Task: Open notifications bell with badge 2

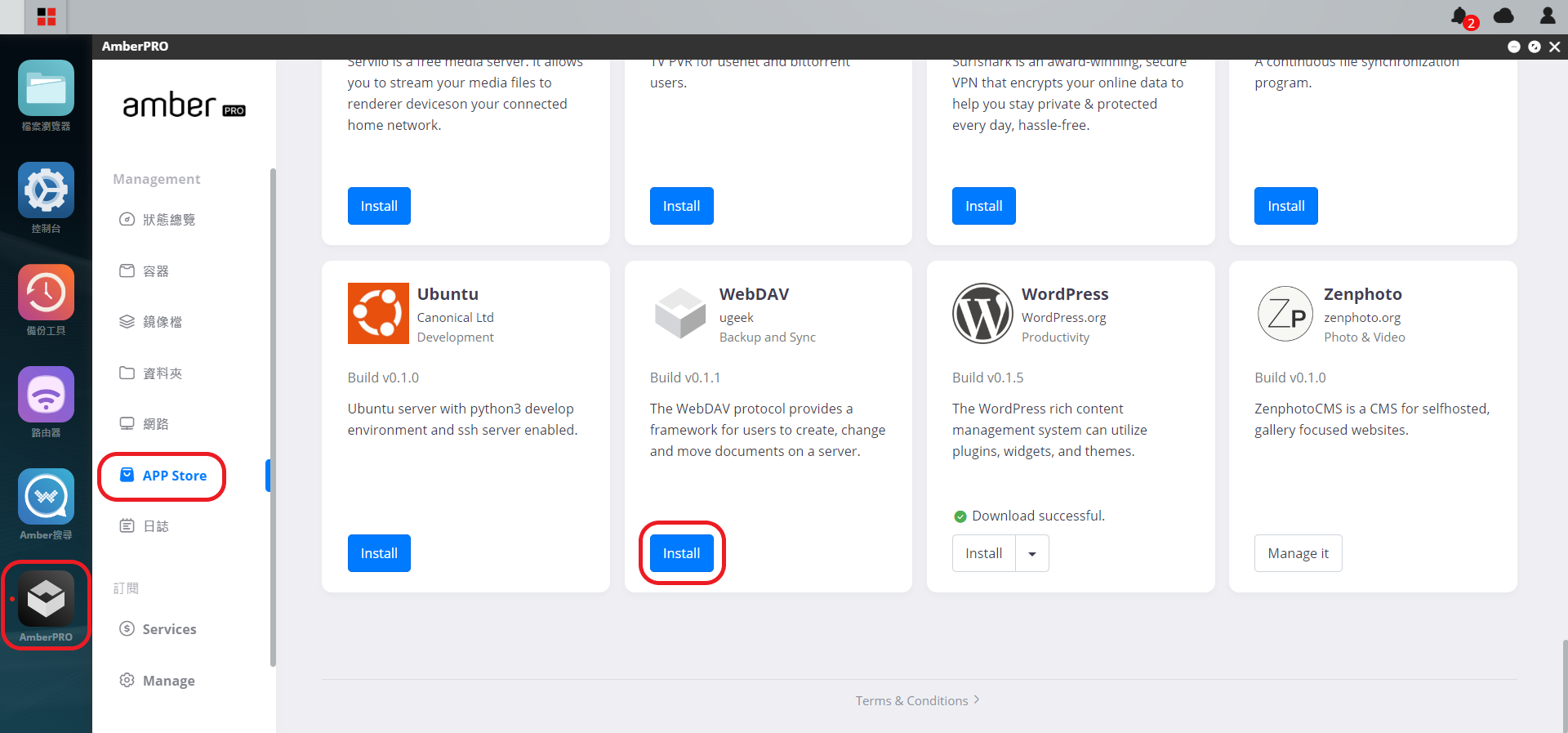Action: click(1462, 16)
